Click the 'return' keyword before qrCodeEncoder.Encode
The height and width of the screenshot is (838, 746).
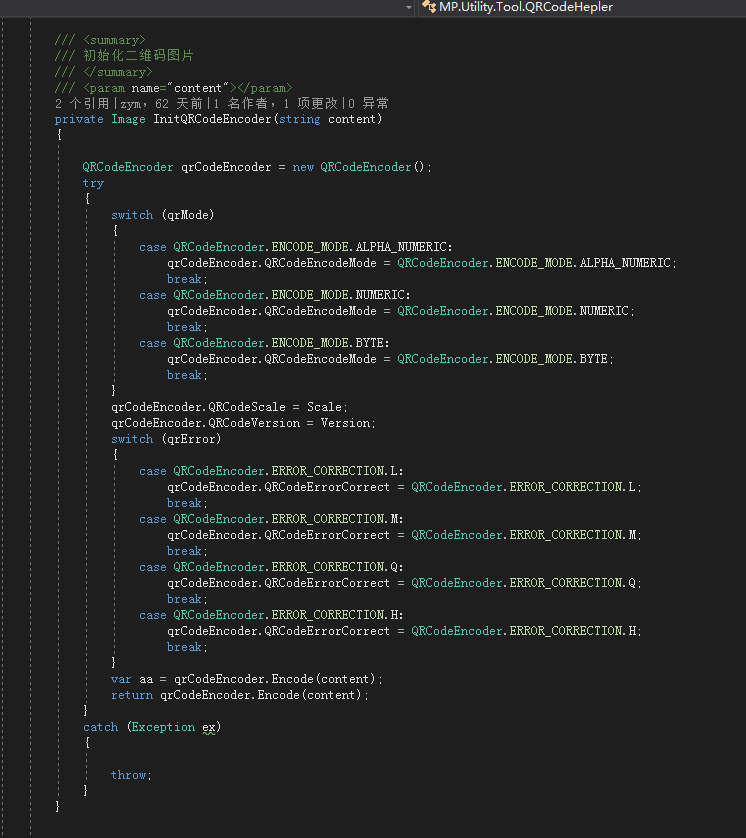(x=132, y=695)
